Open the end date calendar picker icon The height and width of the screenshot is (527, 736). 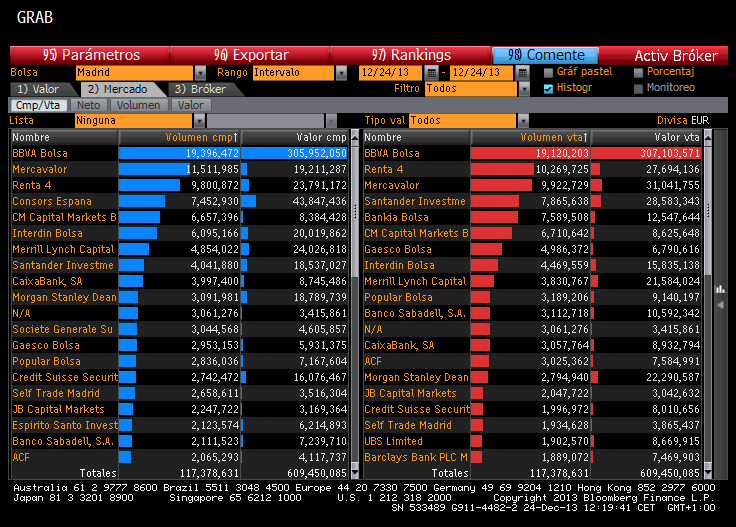[x=521, y=72]
